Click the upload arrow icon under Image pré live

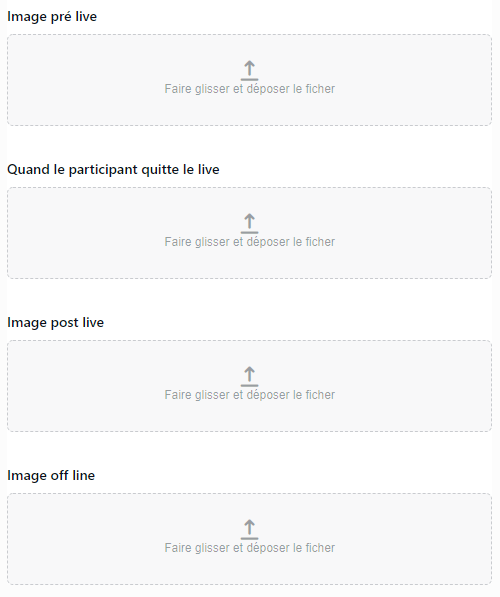(x=249, y=70)
